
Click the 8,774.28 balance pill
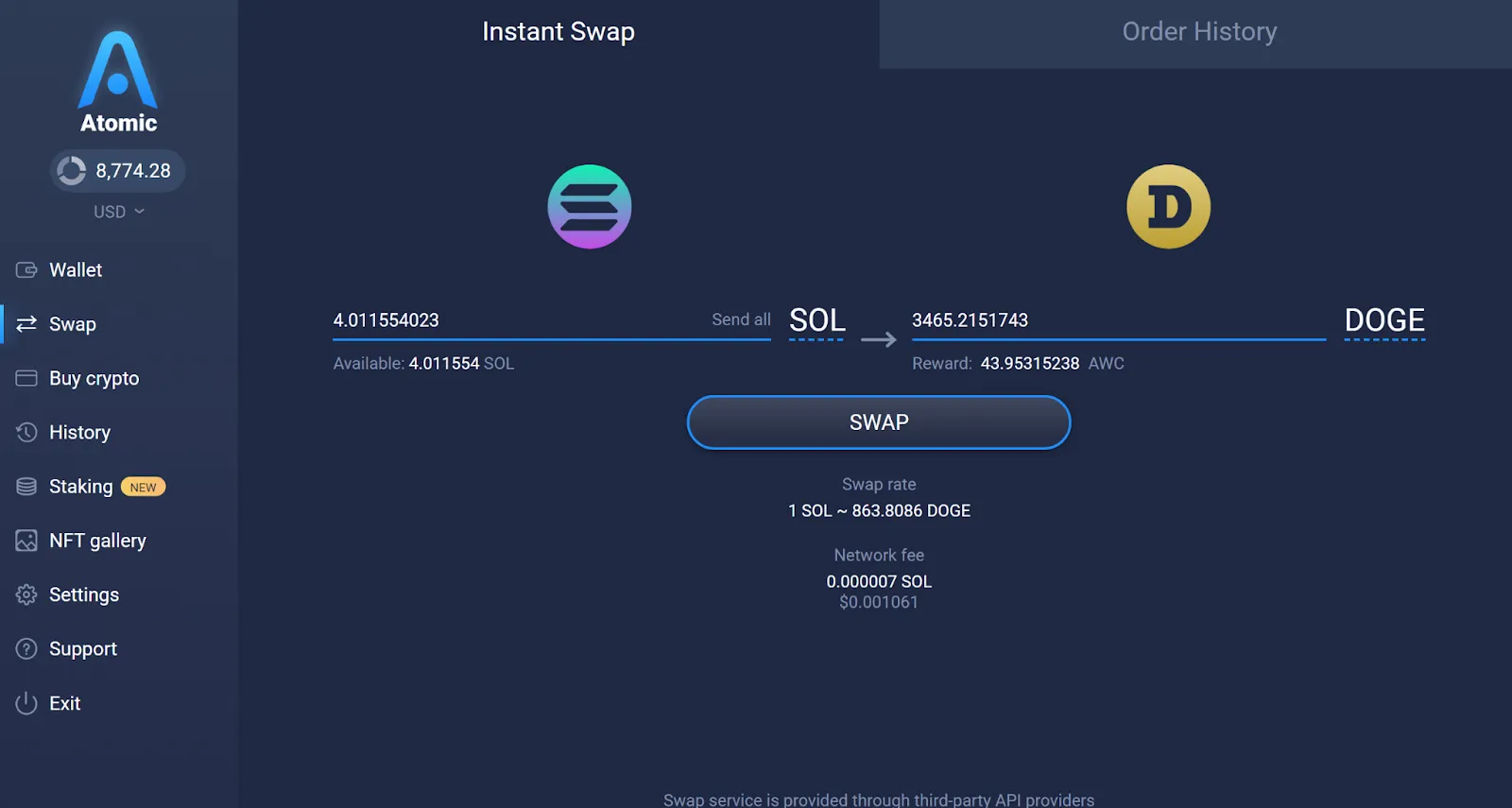click(x=117, y=171)
